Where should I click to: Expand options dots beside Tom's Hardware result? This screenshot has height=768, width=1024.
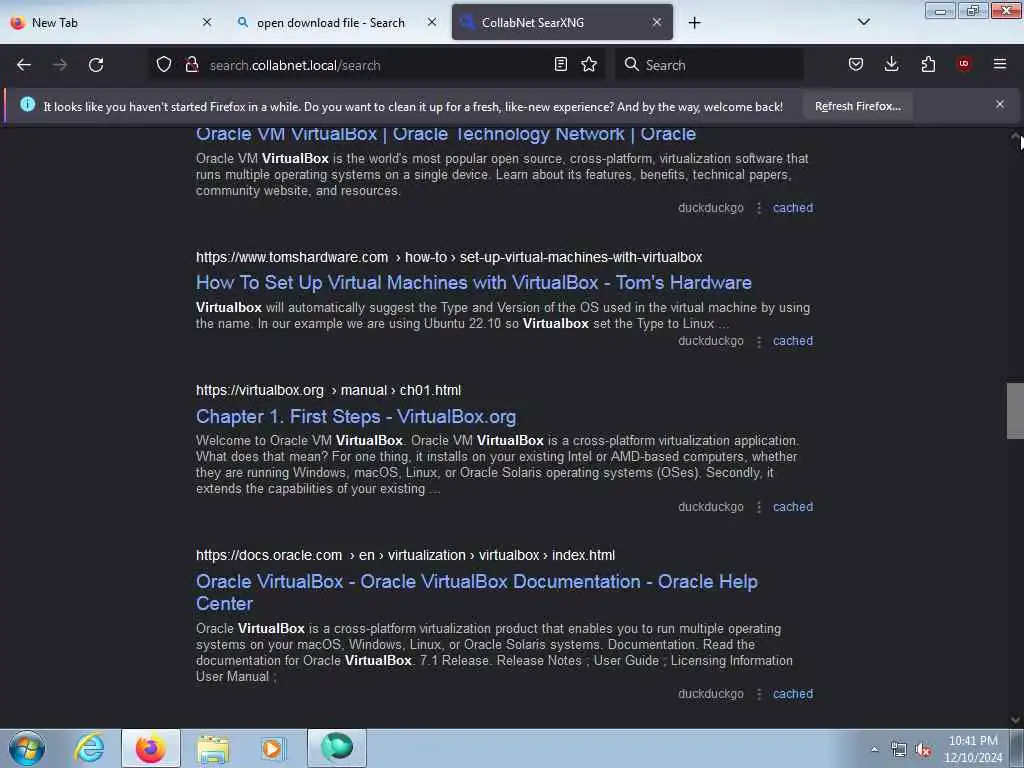click(x=759, y=342)
